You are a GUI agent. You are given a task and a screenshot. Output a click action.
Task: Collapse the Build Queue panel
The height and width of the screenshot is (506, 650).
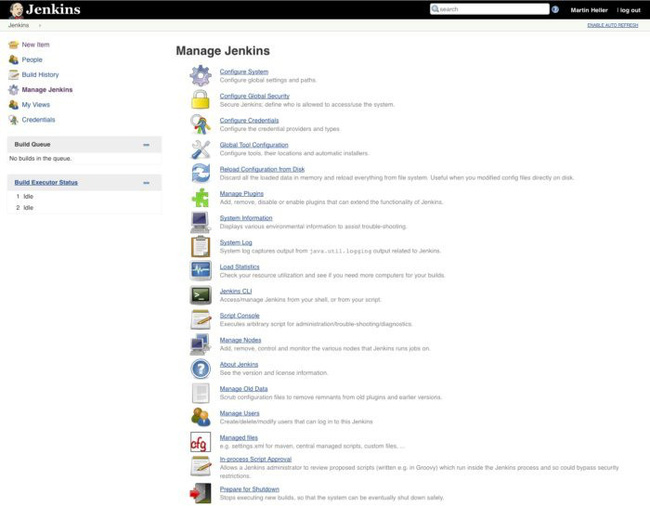[x=146, y=145]
